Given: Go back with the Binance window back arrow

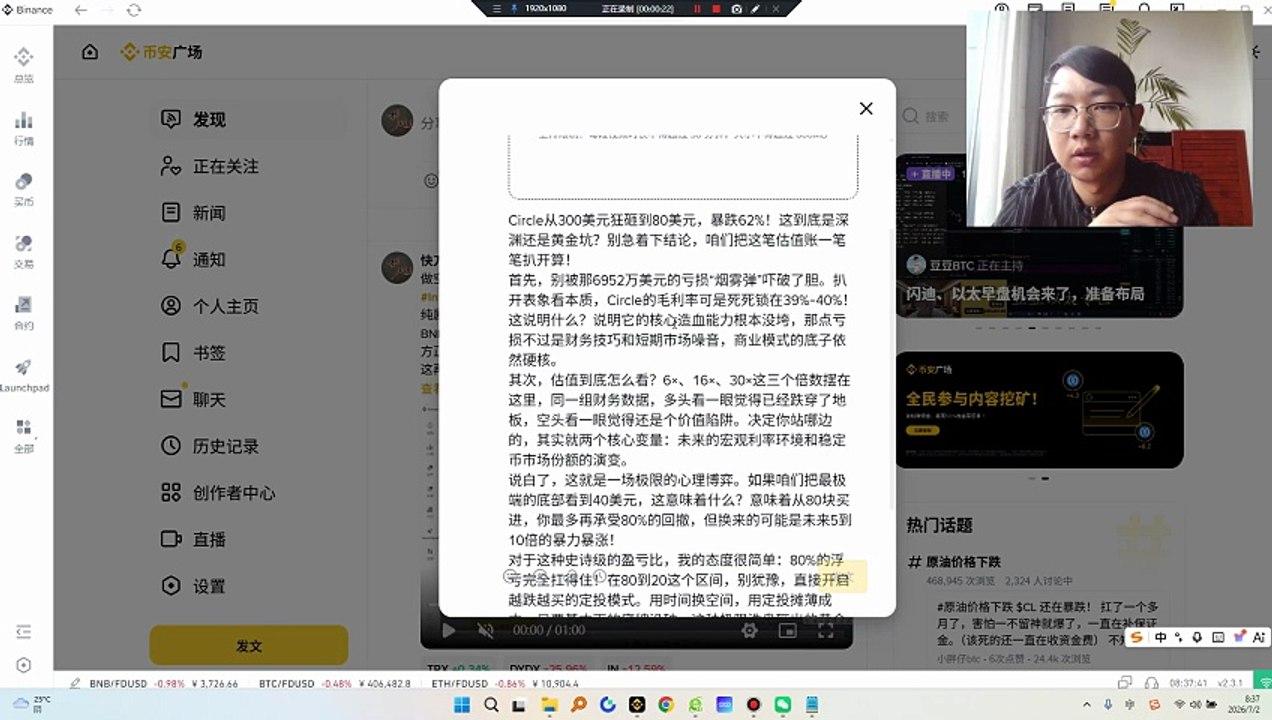Looking at the screenshot, I should [x=81, y=10].
